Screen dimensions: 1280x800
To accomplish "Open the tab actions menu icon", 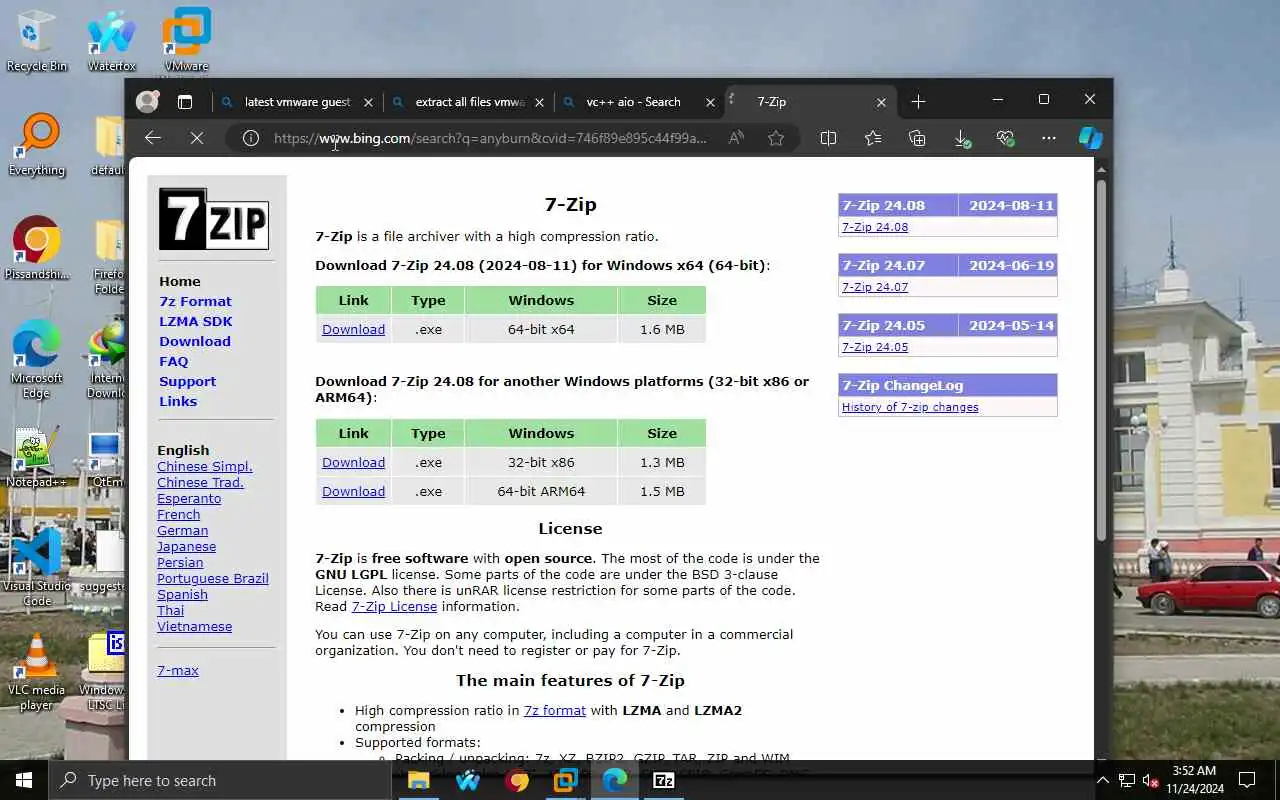I will pyautogui.click(x=185, y=102).
